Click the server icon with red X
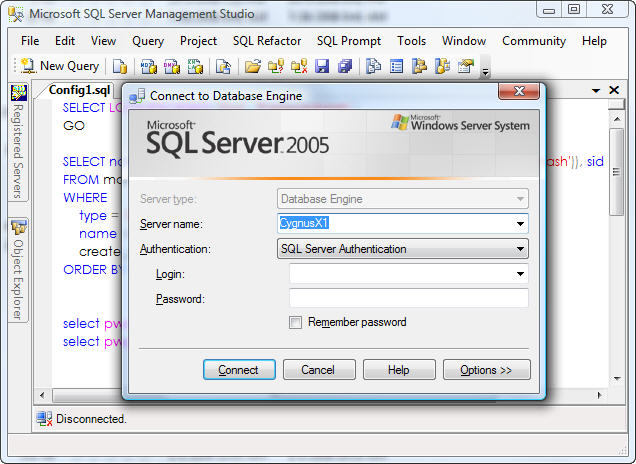636x464 pixels. 299,66
